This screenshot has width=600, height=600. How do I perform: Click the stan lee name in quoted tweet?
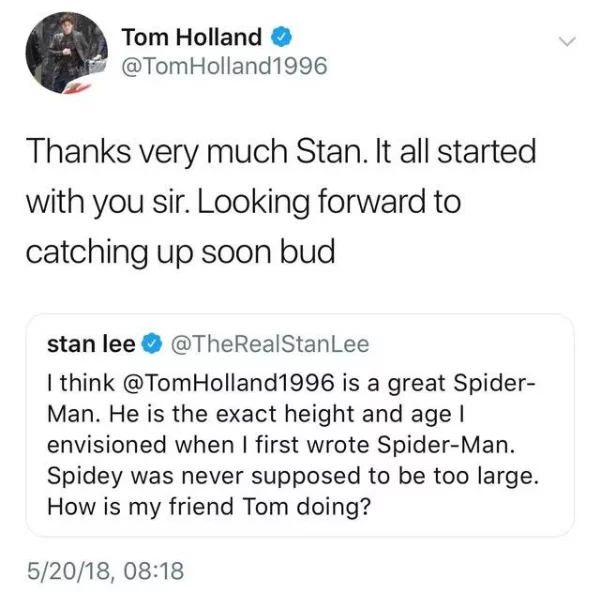click(x=91, y=344)
